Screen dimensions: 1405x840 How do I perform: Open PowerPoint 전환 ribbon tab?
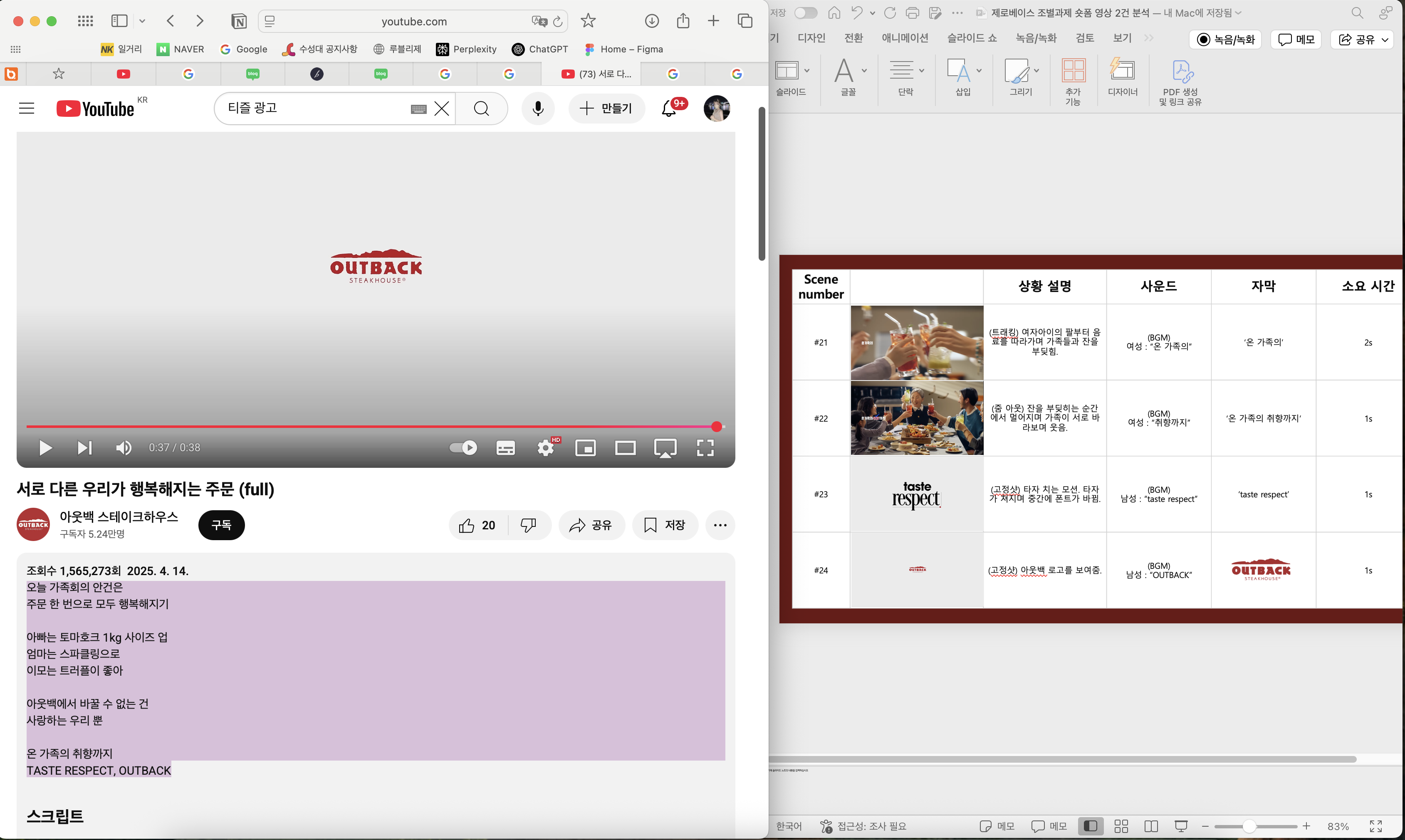tap(853, 38)
